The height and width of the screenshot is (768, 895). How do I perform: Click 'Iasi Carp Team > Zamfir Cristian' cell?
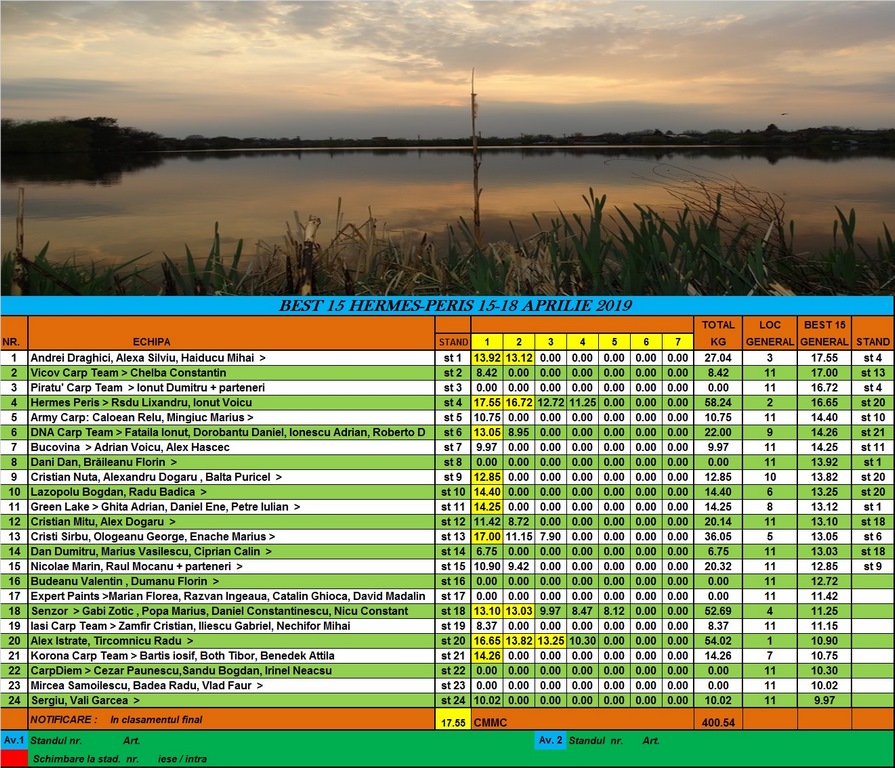(231, 625)
